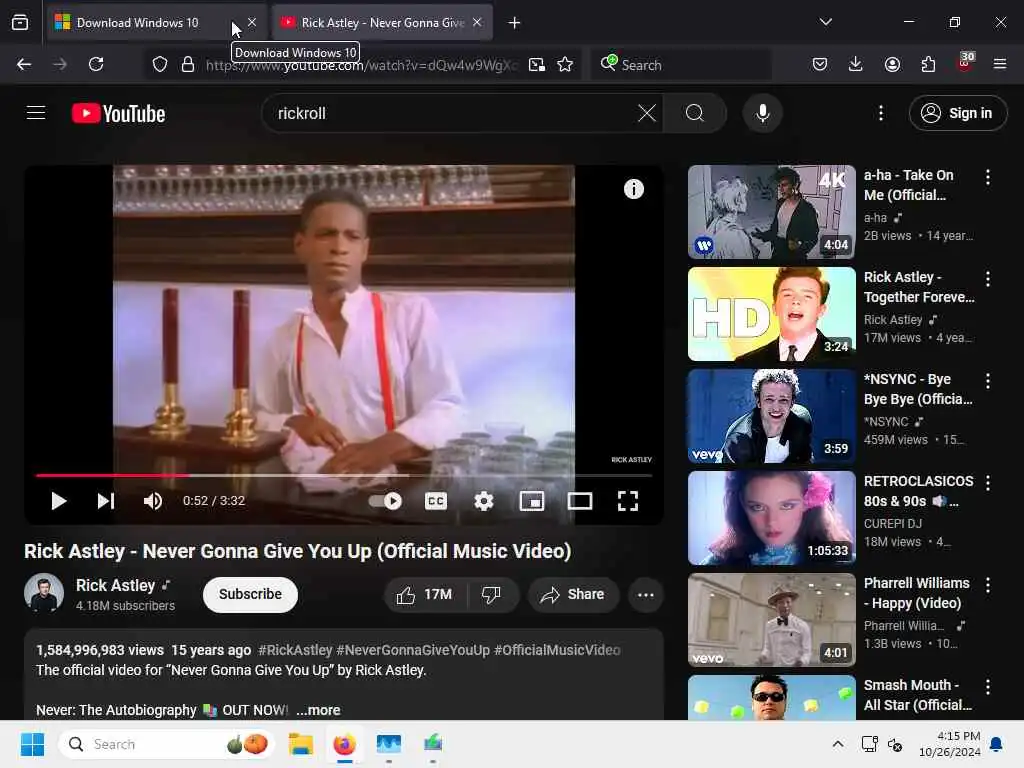
Task: Reload the current page
Action: coord(96,64)
